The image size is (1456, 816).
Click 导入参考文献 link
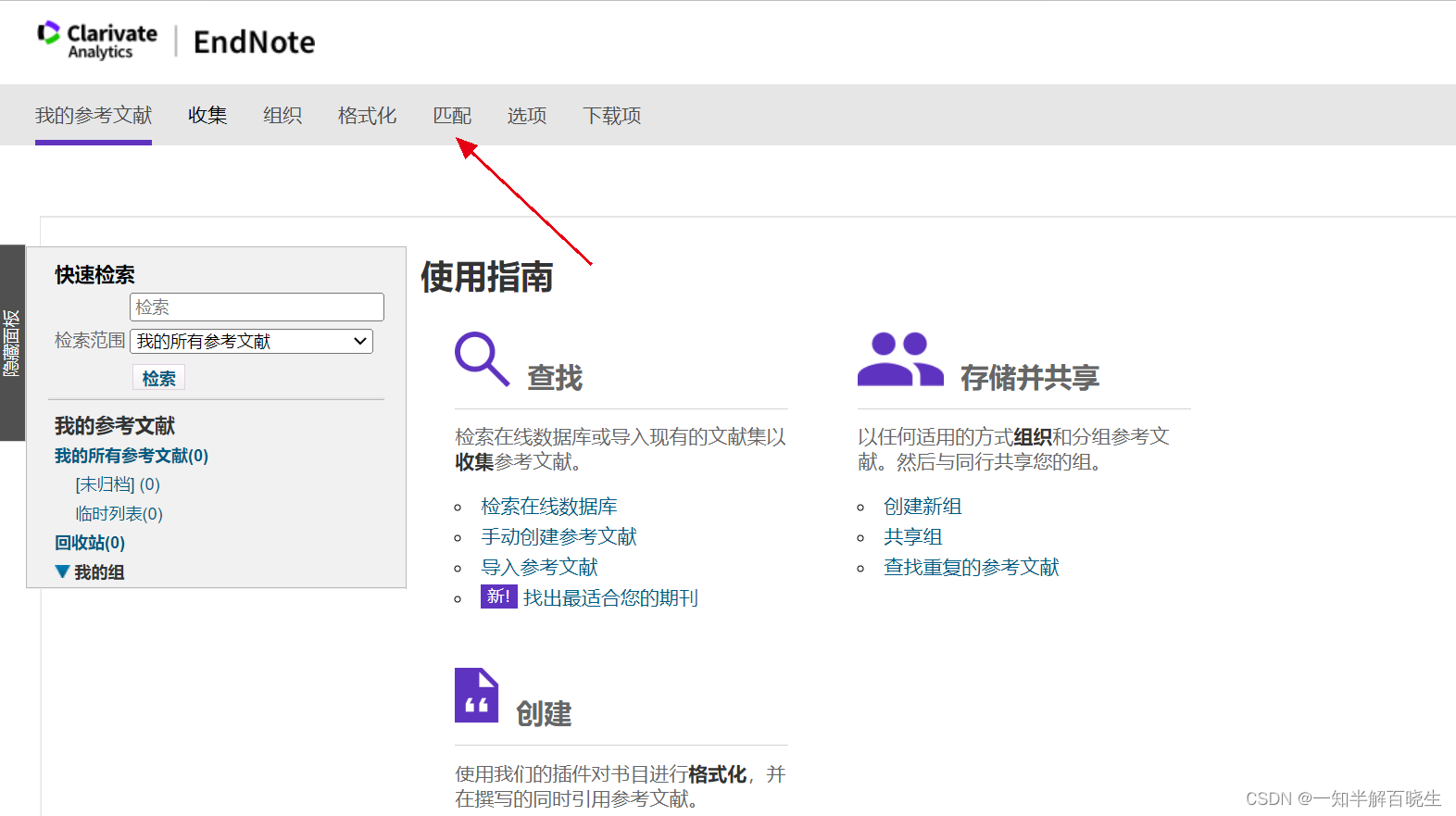539,568
